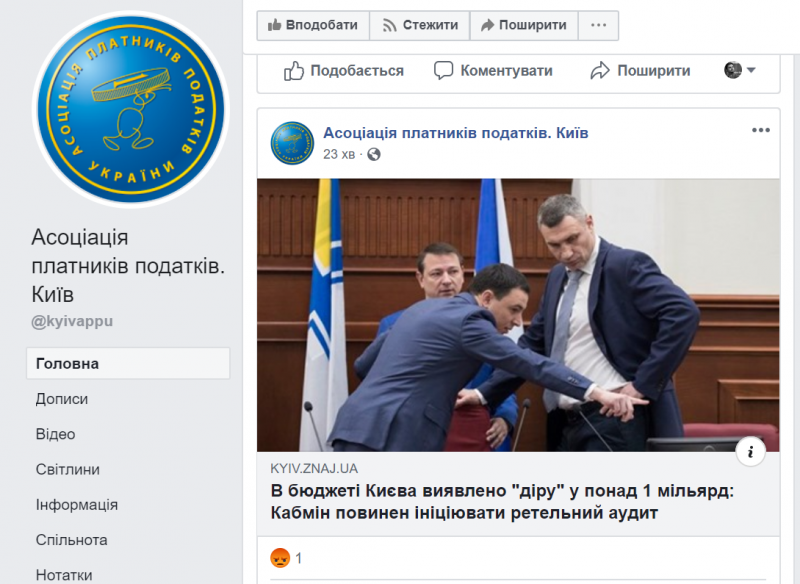The image size is (800, 584).
Task: Open Світлини in the sidebar
Action: pos(68,469)
